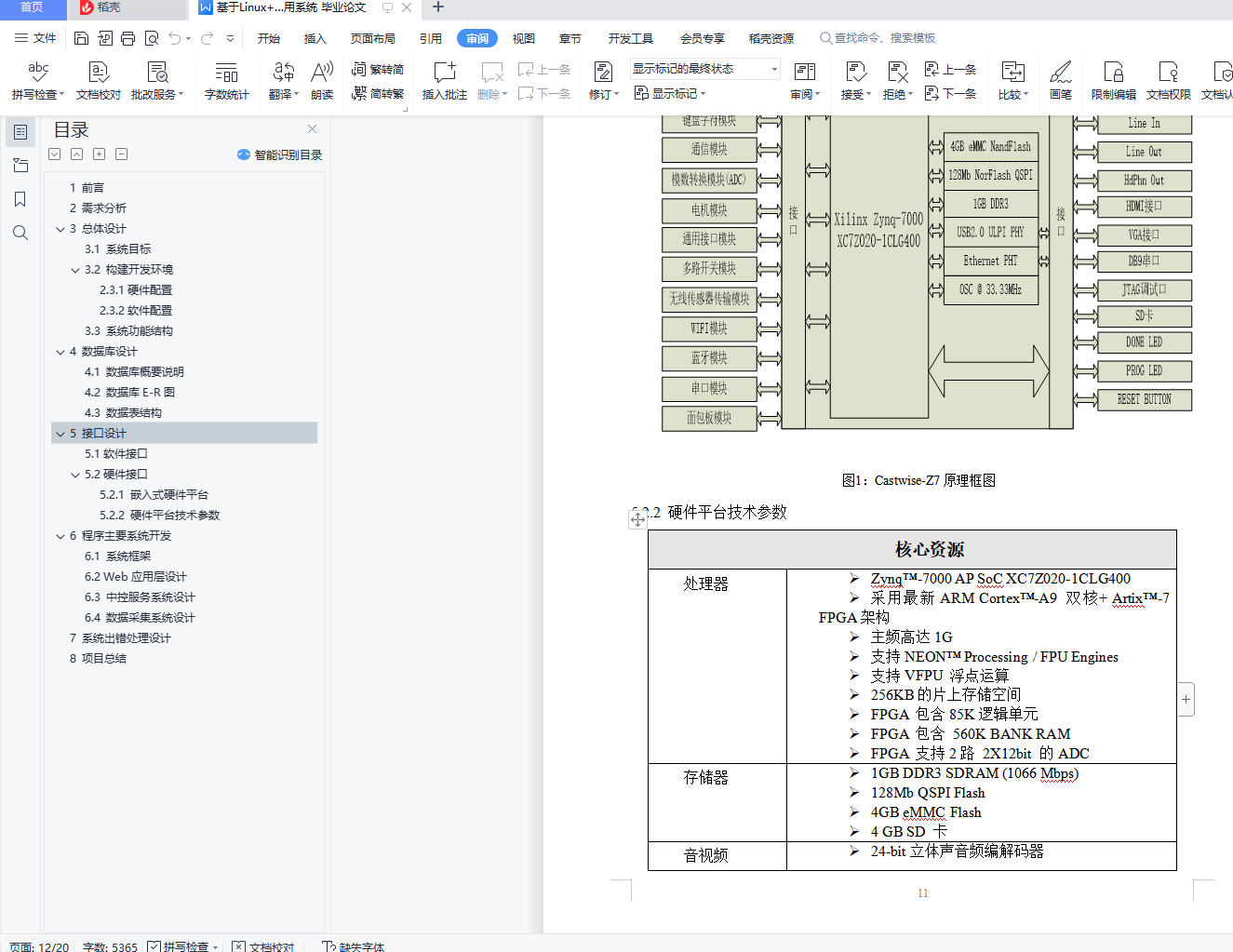The image size is (1233, 952).
Task: Click the 查找命令、搜索模板 search box
Action: [x=878, y=38]
